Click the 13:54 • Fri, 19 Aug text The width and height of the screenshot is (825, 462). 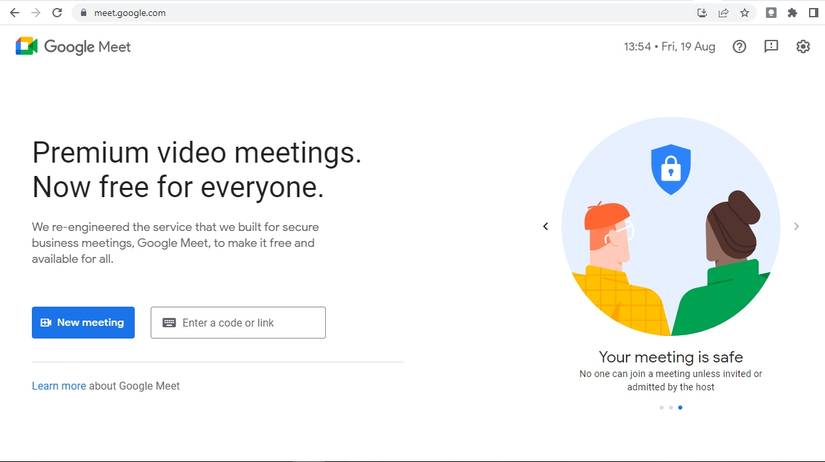pyautogui.click(x=669, y=47)
